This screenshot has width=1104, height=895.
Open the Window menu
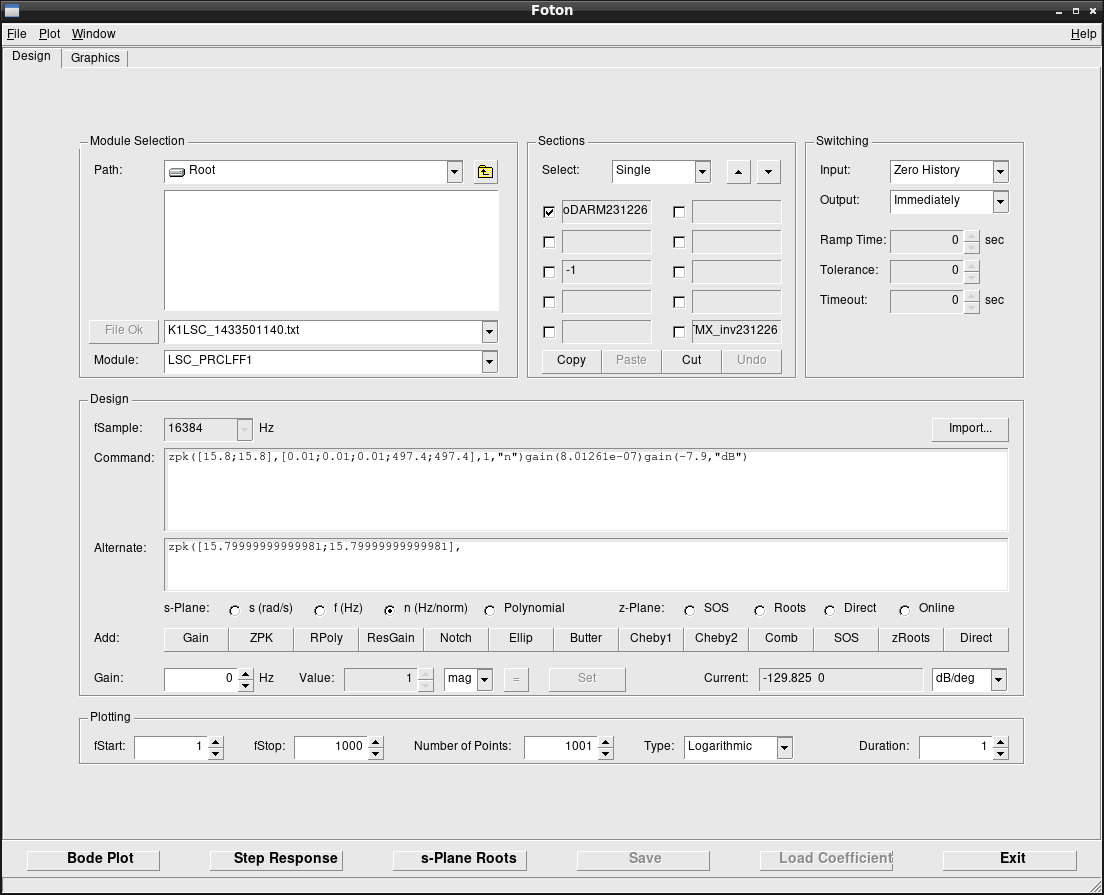[94, 34]
